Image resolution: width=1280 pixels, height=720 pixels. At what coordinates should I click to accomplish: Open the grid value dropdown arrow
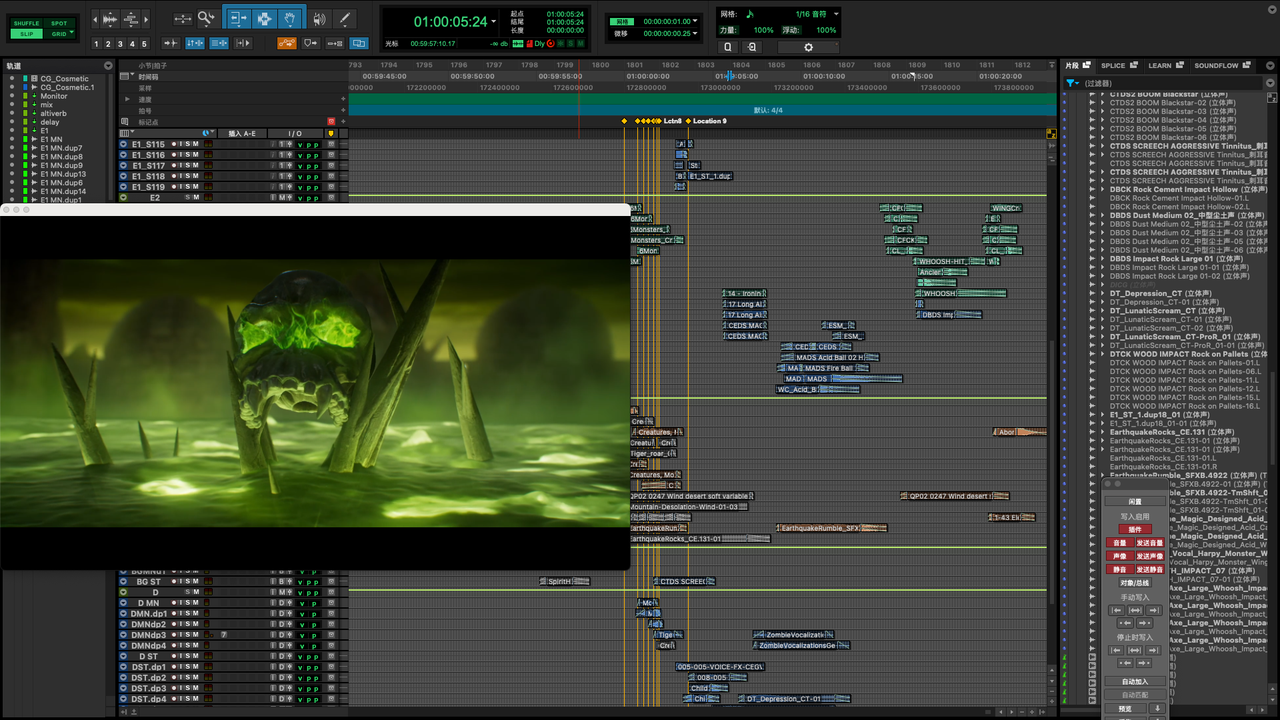pos(694,21)
